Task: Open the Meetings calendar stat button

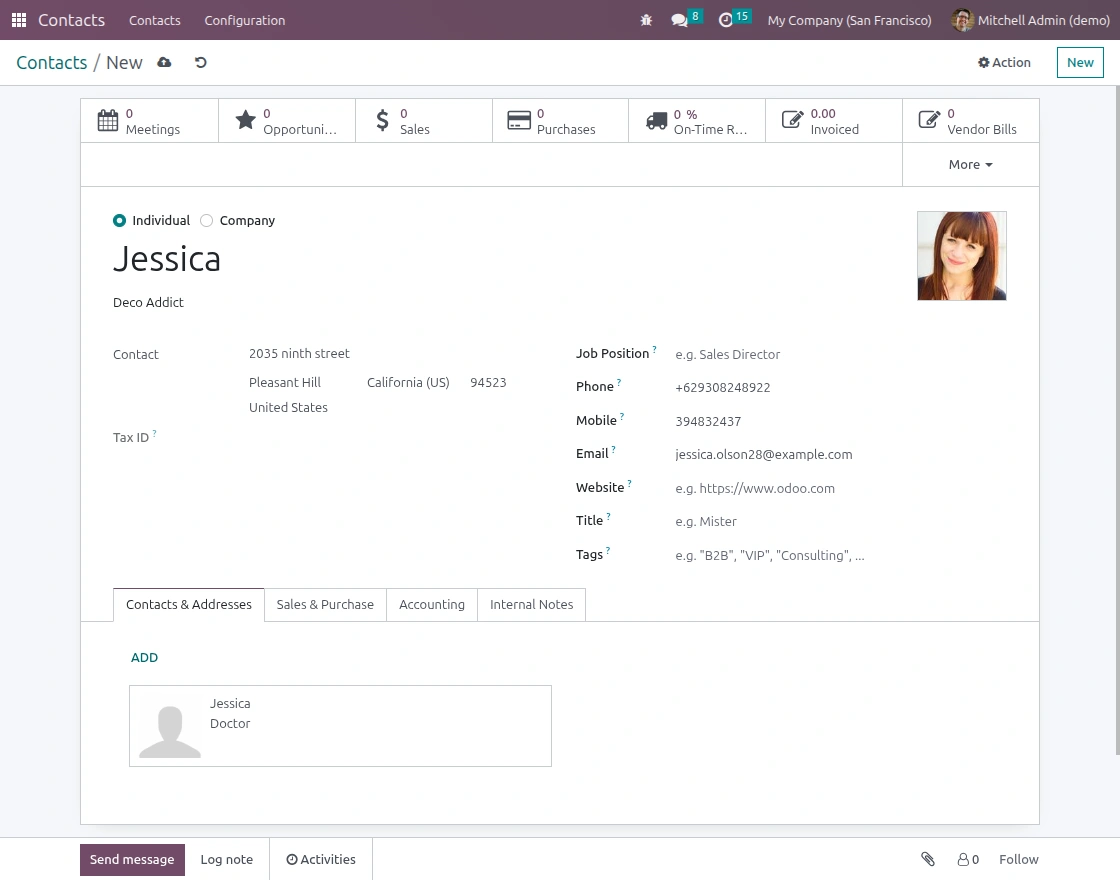Action: point(149,121)
